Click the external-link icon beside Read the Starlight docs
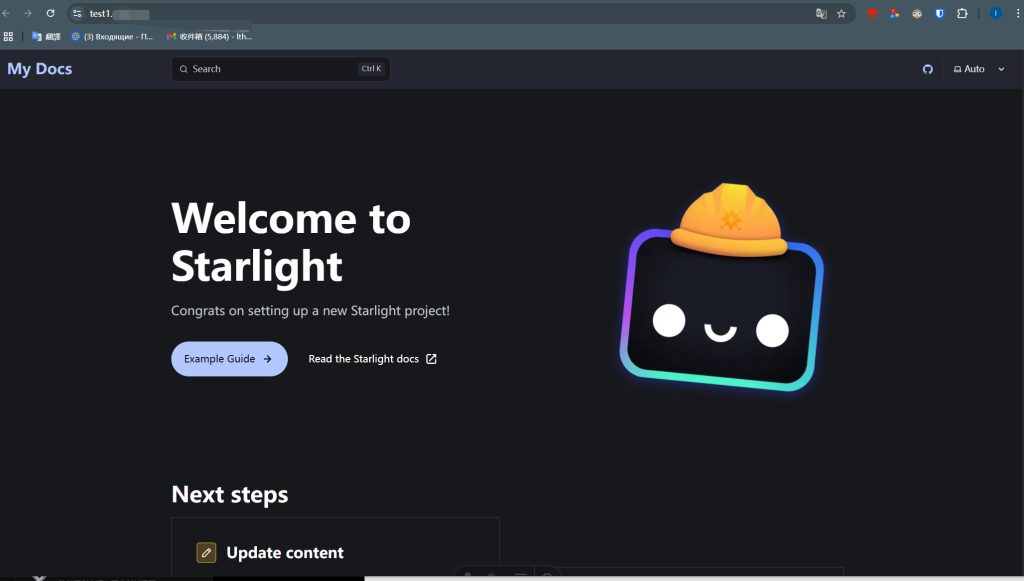The image size is (1024, 581). tap(431, 358)
